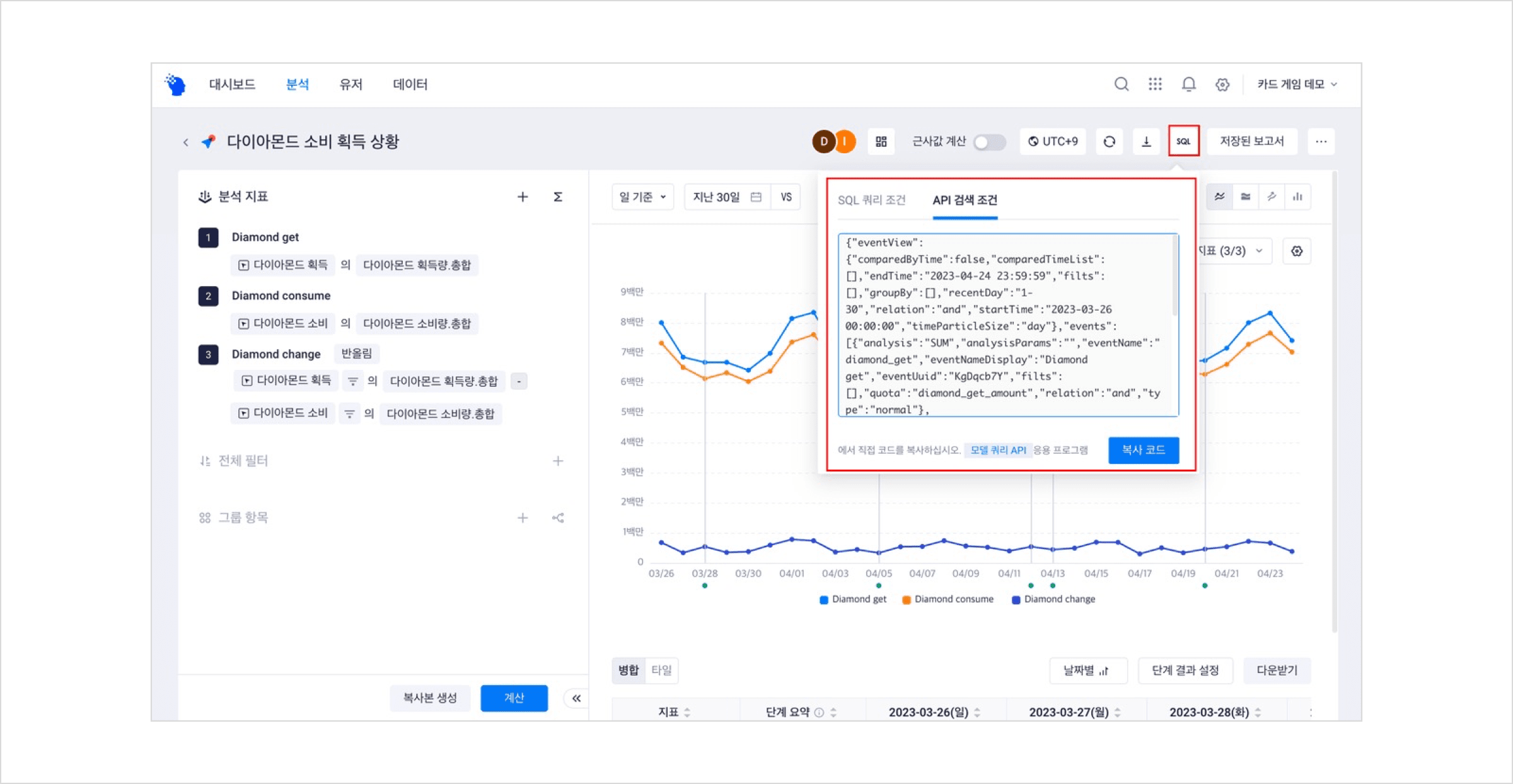The image size is (1513, 784).
Task: Click the refresh icon button
Action: point(1109,141)
